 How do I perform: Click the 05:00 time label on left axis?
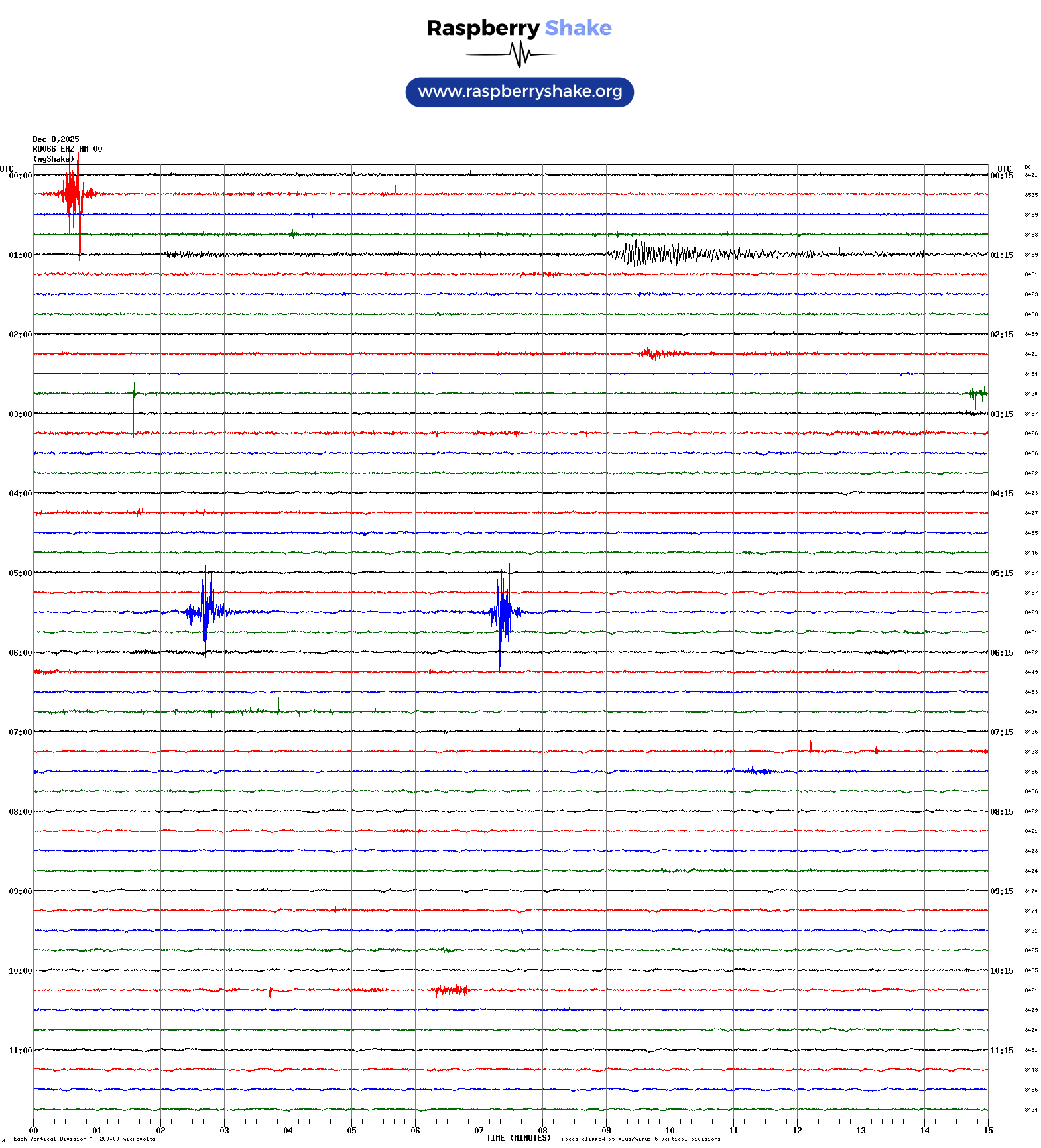click(20, 573)
